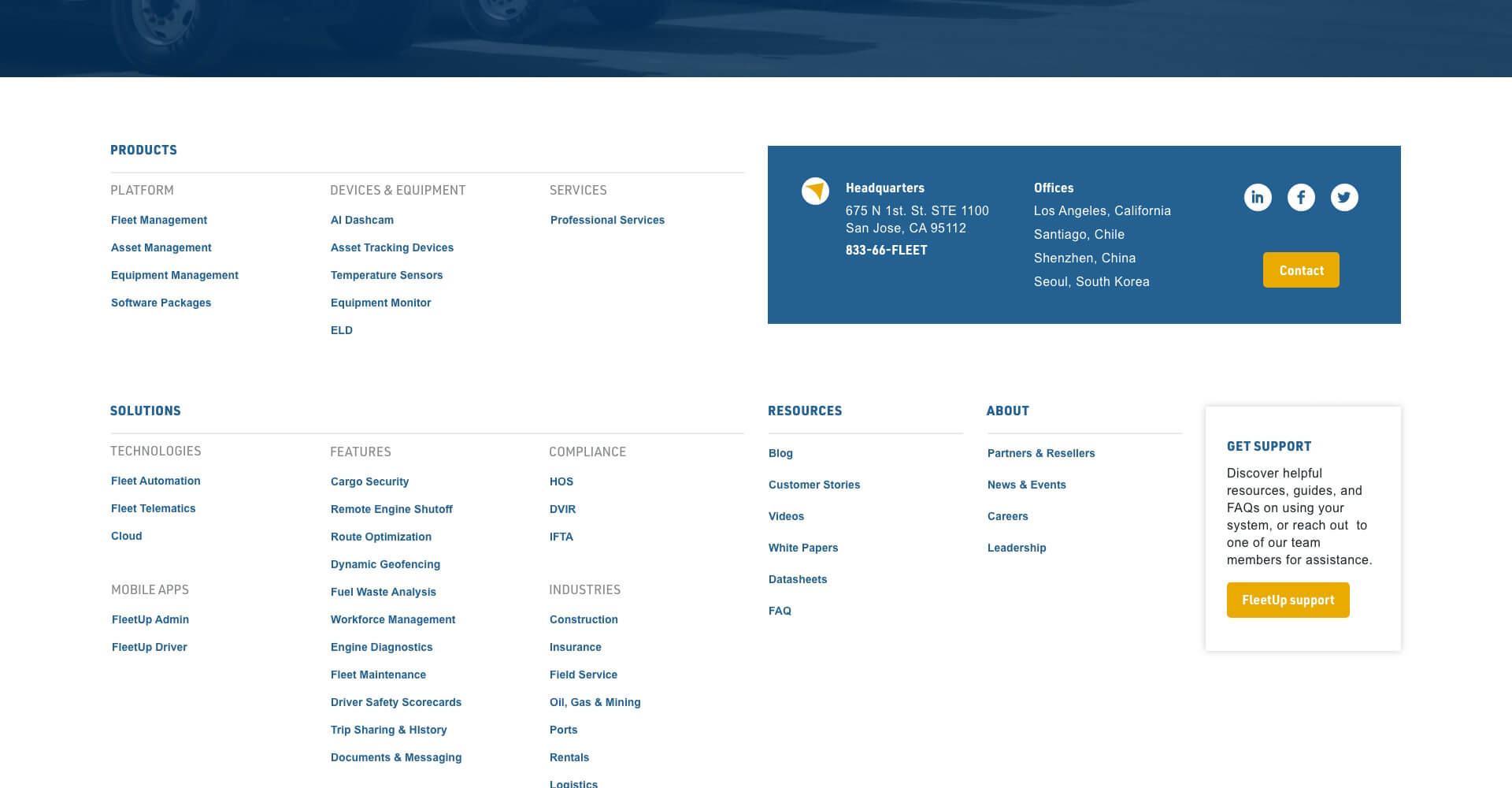
Task: Open Fleet Maintenance link
Action: (x=378, y=675)
